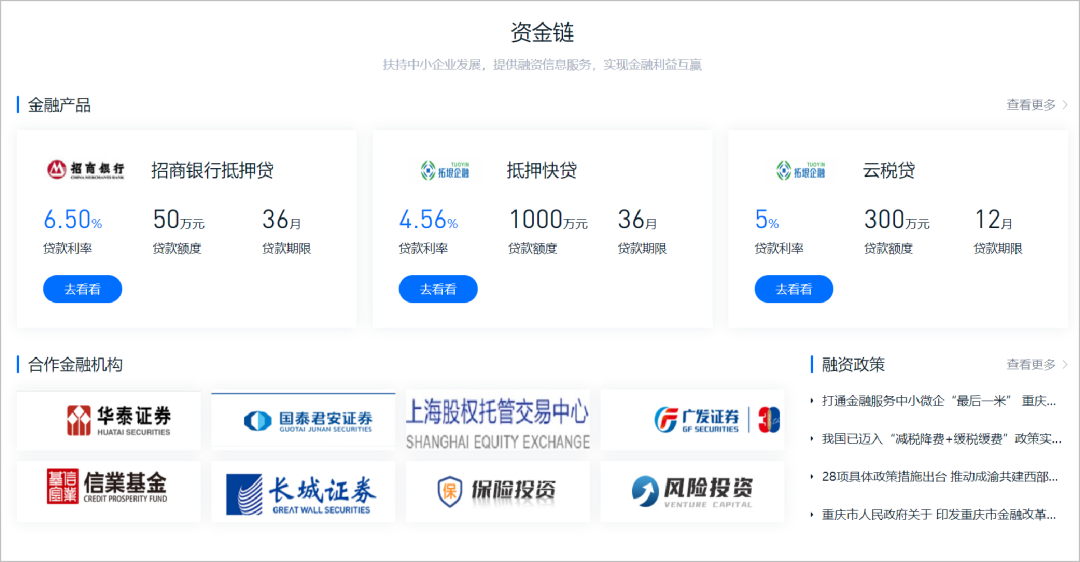Image resolution: width=1080 pixels, height=562 pixels.
Task: Click the 36月 term in 招商银行抵押贷 card
Action: 282,220
